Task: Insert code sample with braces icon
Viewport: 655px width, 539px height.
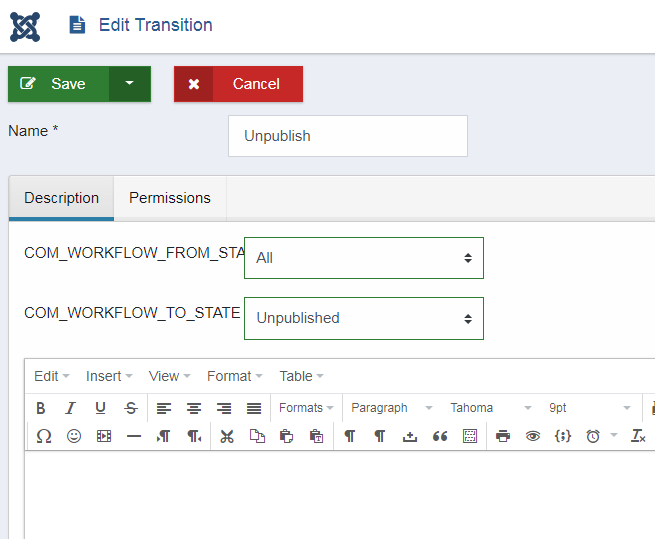Action: [563, 436]
